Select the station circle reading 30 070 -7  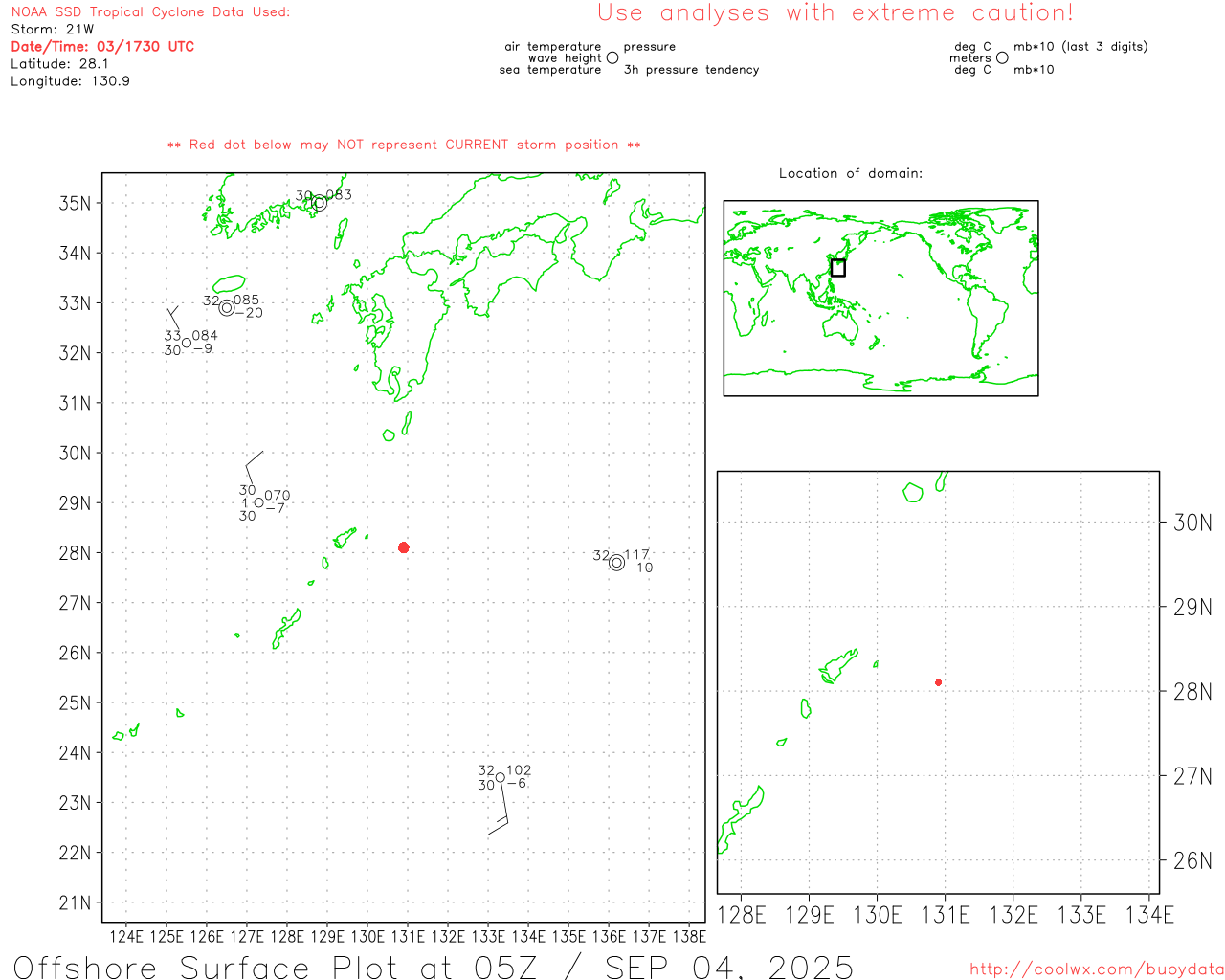[x=258, y=502]
